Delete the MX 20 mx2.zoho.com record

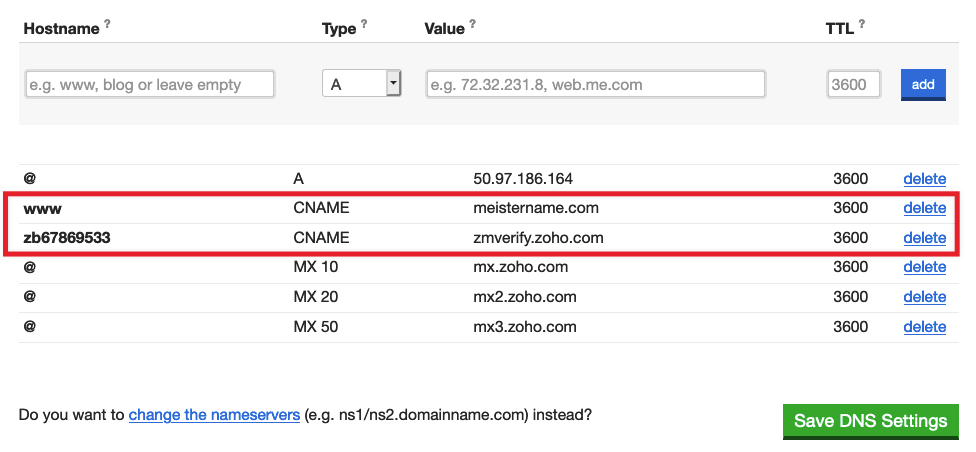924,297
